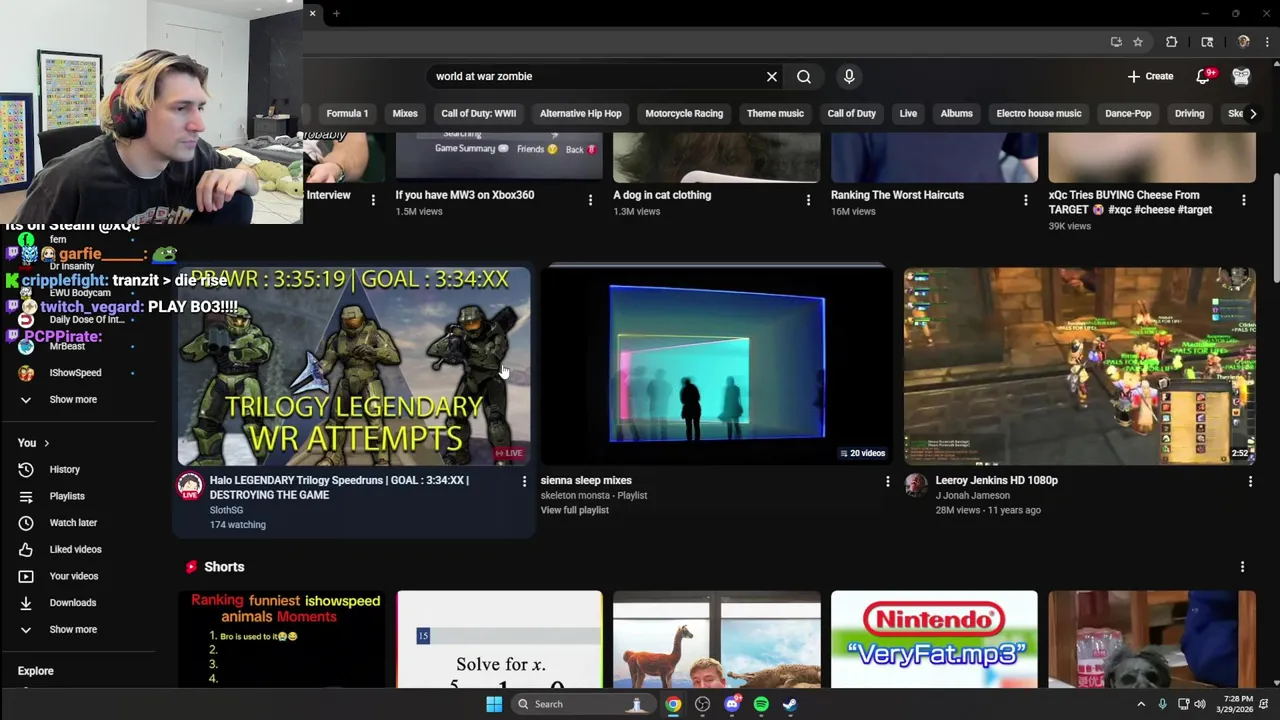Viewport: 1280px width, 720px height.
Task: Open YouTube notifications bell
Action: (1204, 77)
